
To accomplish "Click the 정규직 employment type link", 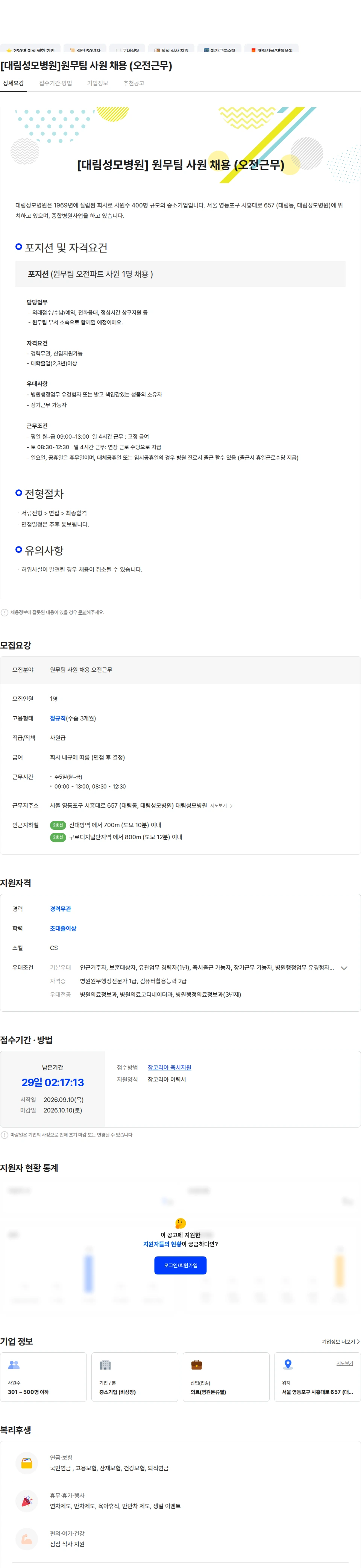I will tap(58, 718).
